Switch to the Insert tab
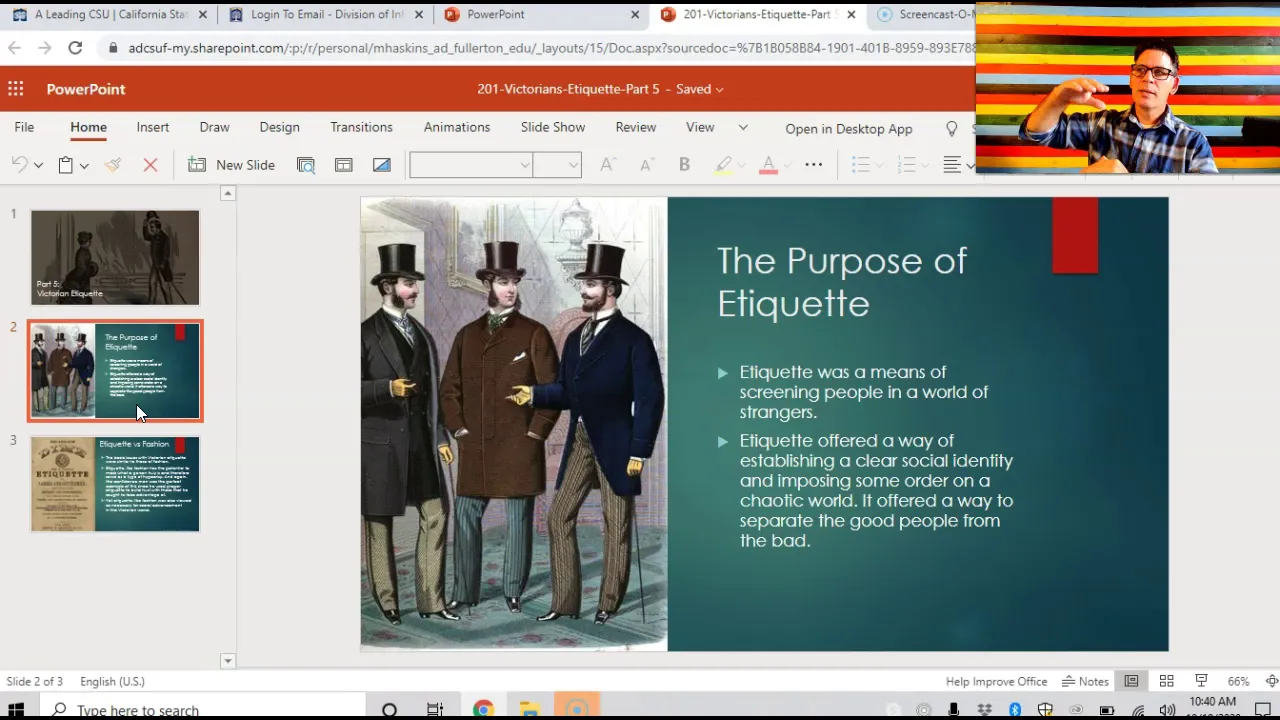Viewport: 1280px width, 720px height. coord(153,127)
